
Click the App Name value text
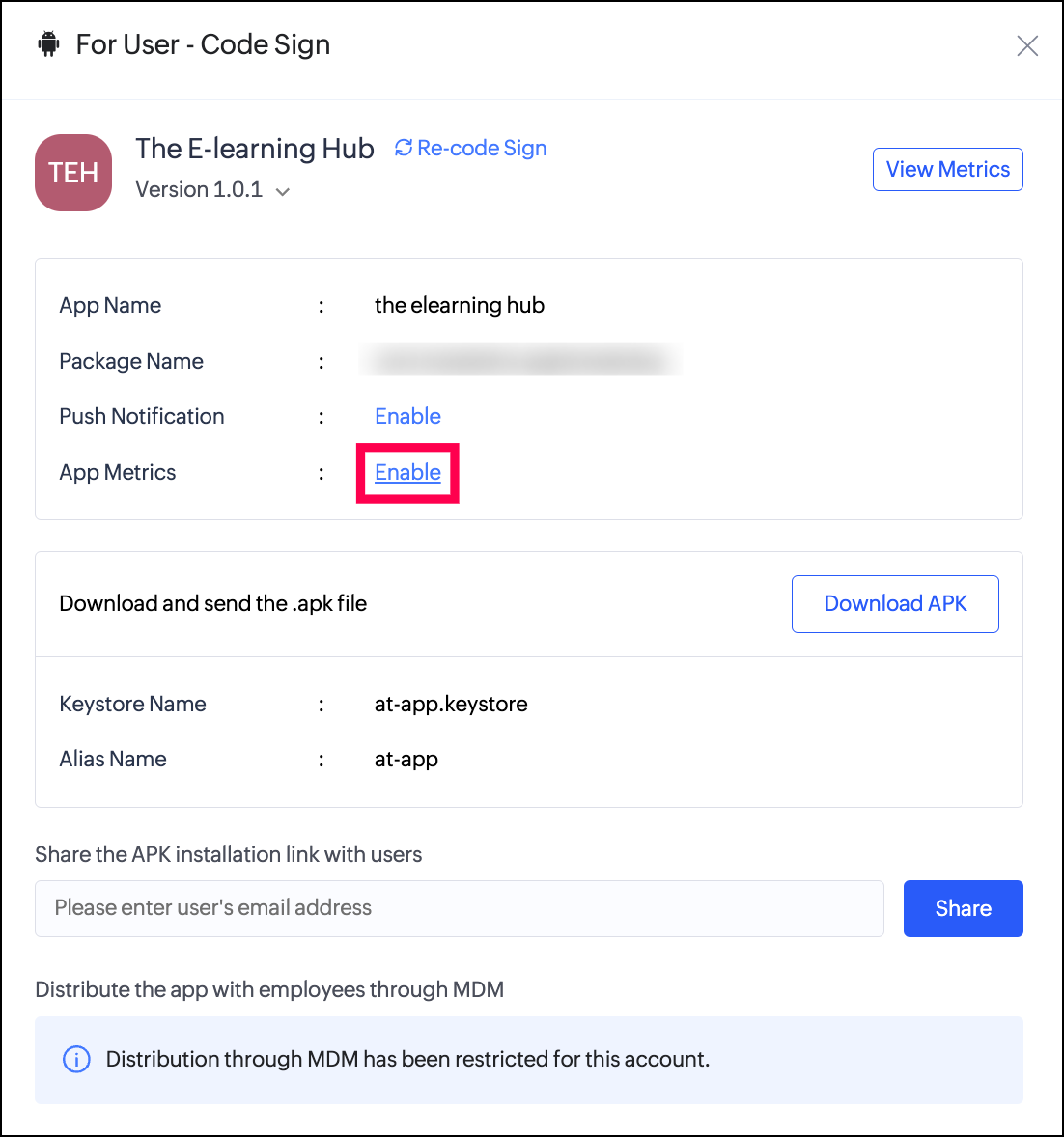(x=460, y=305)
